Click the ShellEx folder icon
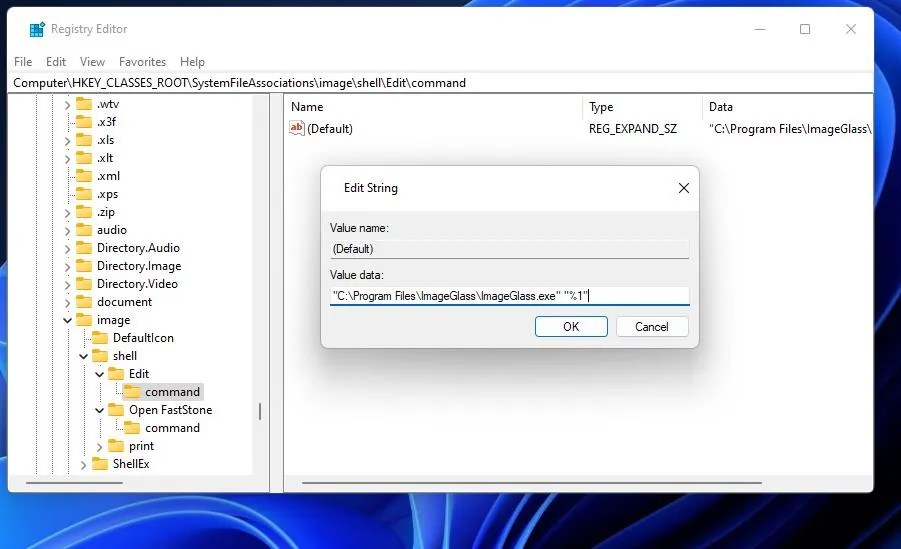Viewport: 901px width, 549px height. point(100,463)
